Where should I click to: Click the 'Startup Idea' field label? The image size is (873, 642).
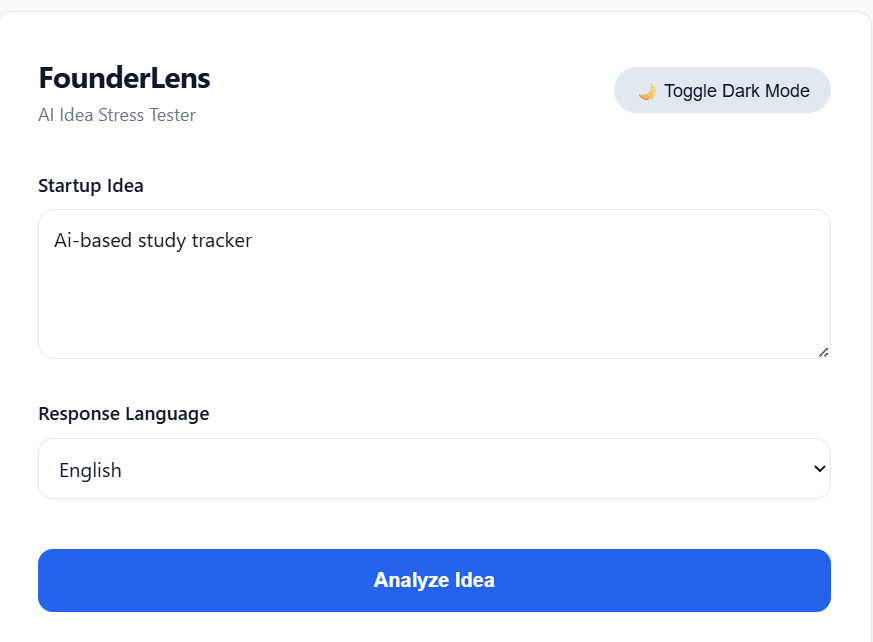[91, 186]
